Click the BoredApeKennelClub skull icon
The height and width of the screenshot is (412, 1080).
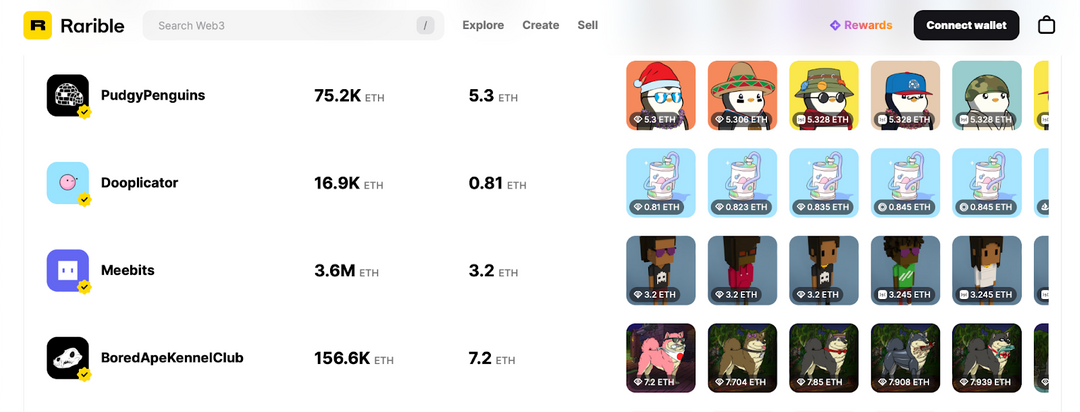click(x=68, y=358)
